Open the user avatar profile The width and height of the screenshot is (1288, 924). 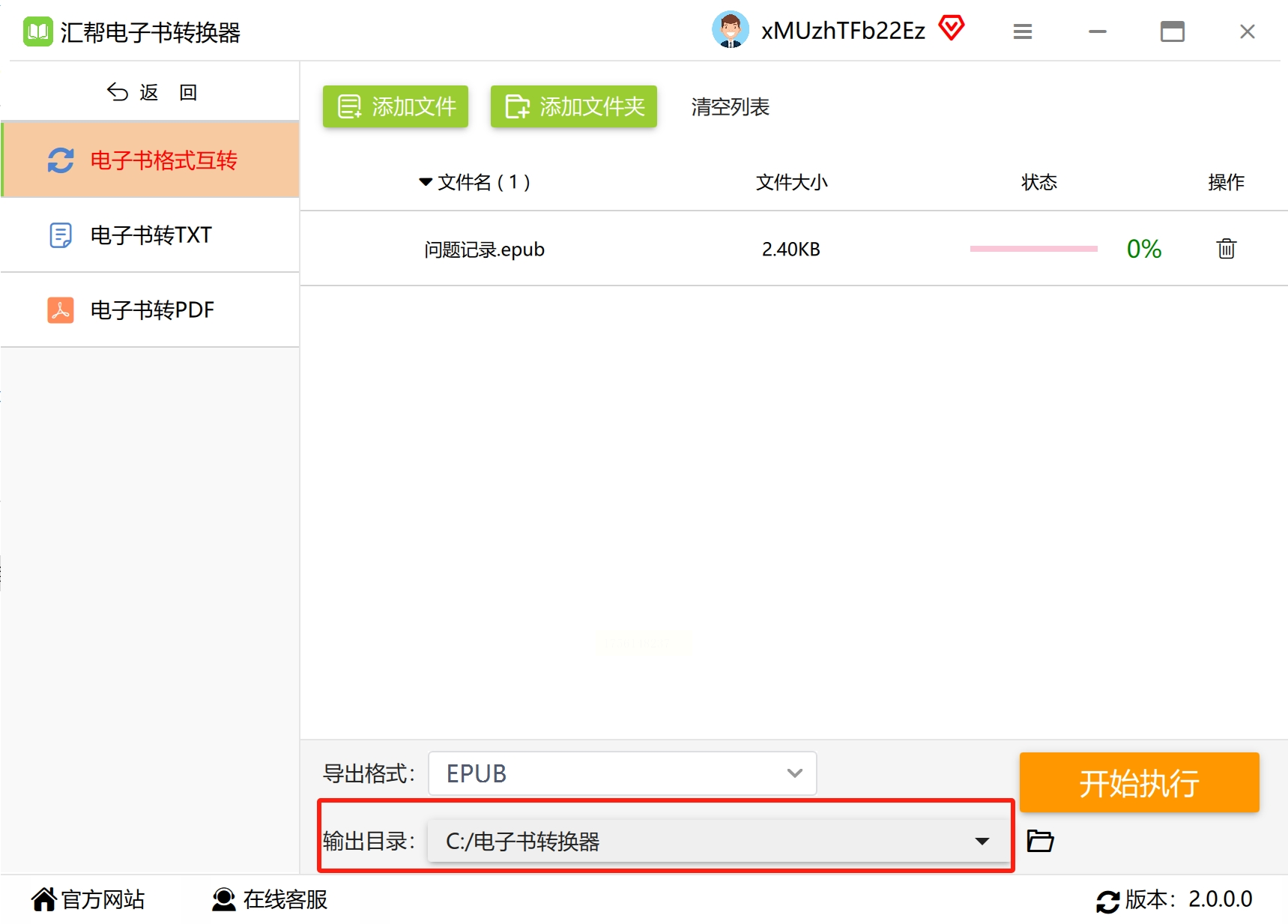point(730,30)
